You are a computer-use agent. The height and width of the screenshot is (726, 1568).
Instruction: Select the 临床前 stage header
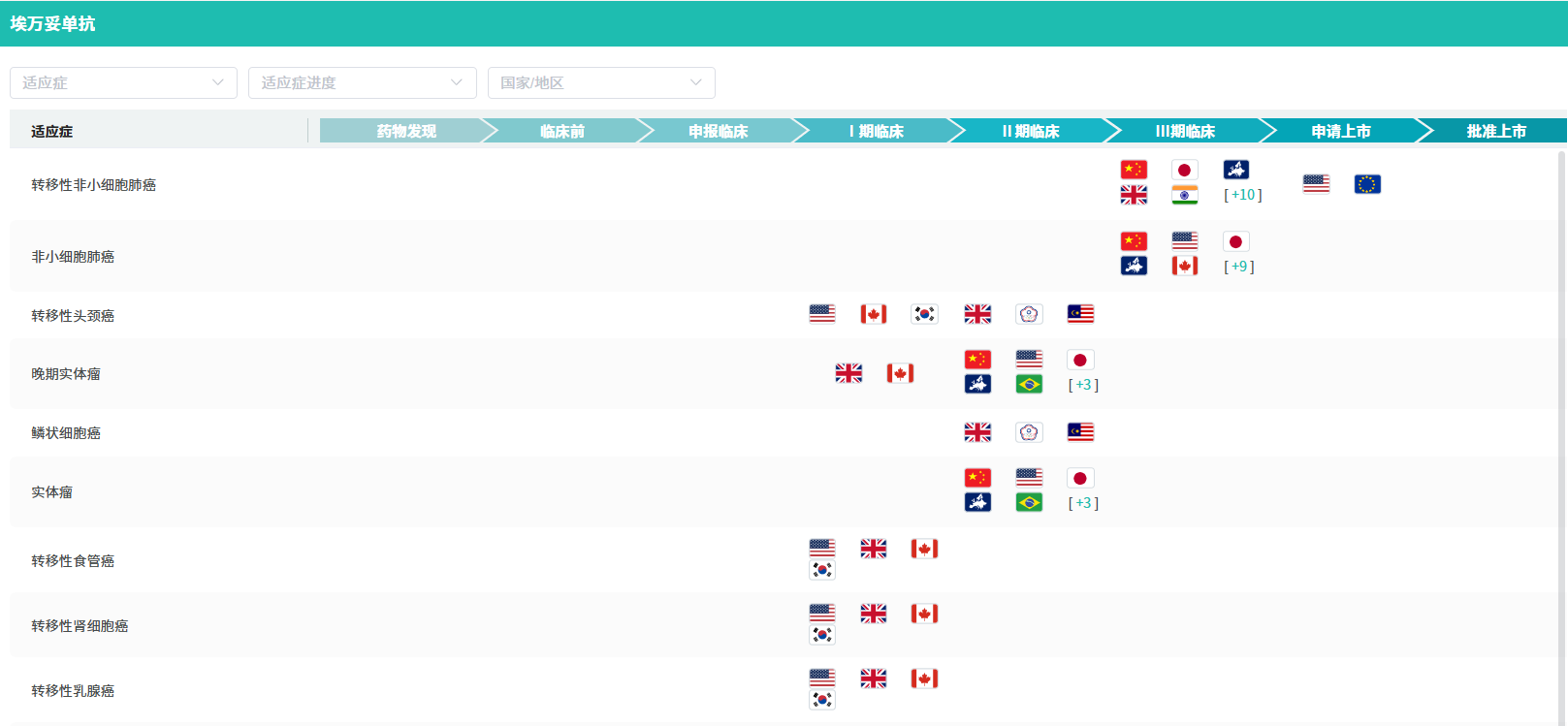point(562,131)
